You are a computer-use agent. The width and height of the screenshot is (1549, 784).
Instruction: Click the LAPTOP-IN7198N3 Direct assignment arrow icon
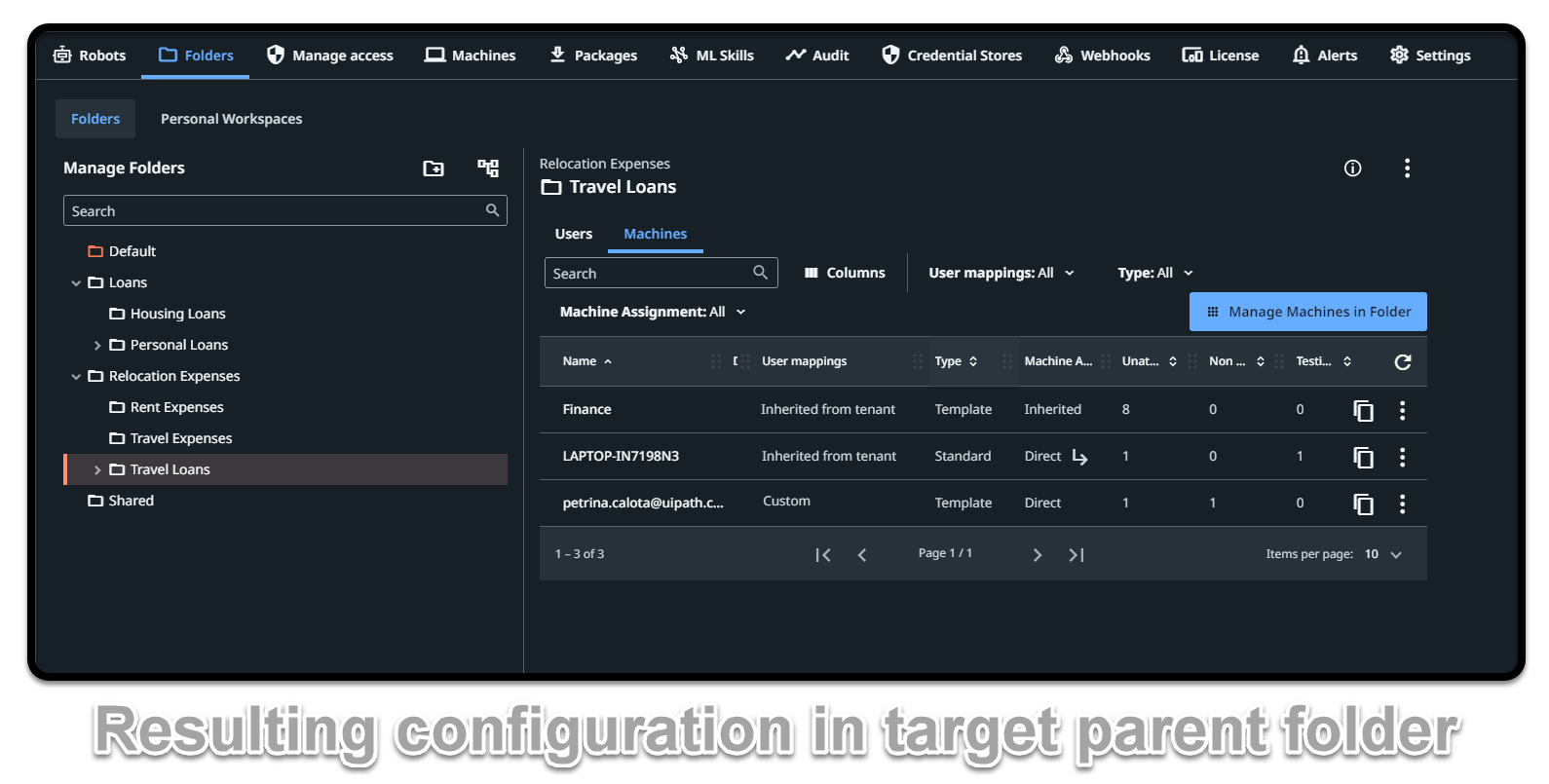1079,457
